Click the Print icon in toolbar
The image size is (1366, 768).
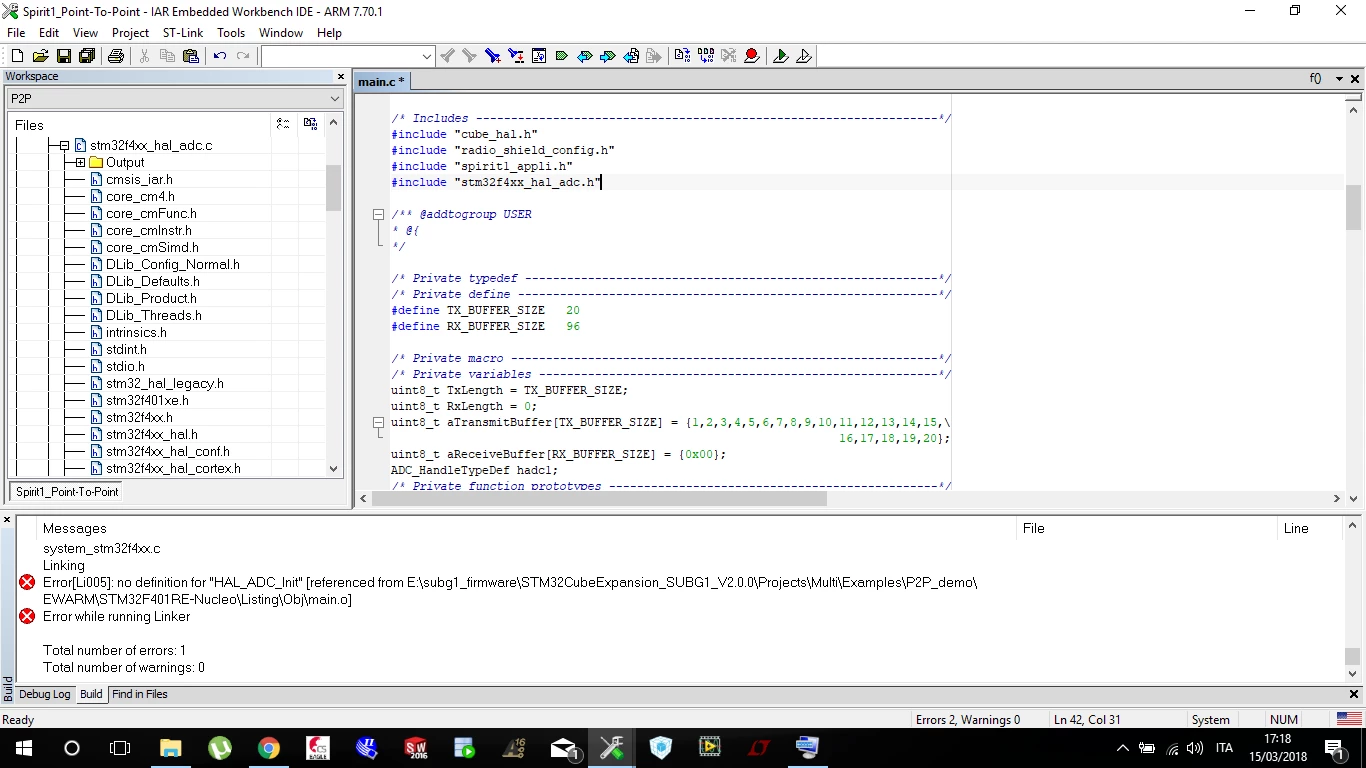point(116,56)
